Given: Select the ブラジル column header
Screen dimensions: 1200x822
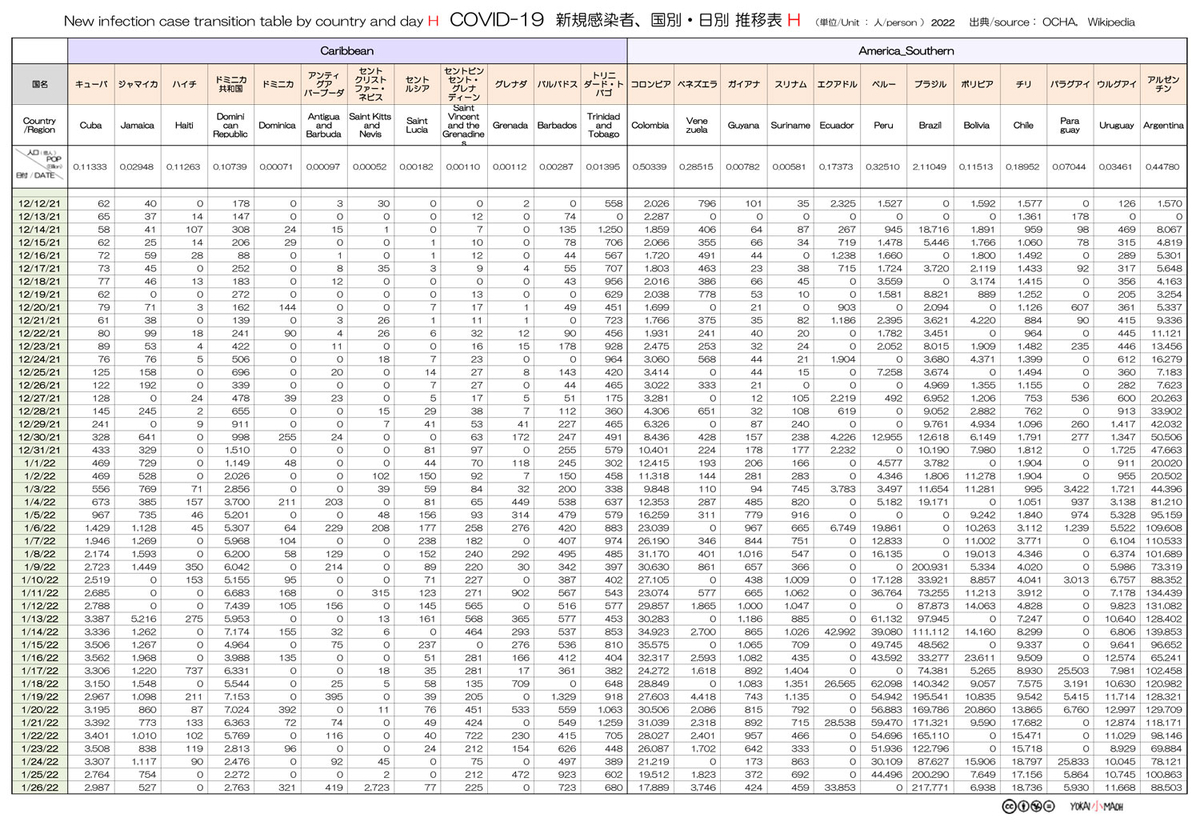Looking at the screenshot, I should click(x=930, y=85).
